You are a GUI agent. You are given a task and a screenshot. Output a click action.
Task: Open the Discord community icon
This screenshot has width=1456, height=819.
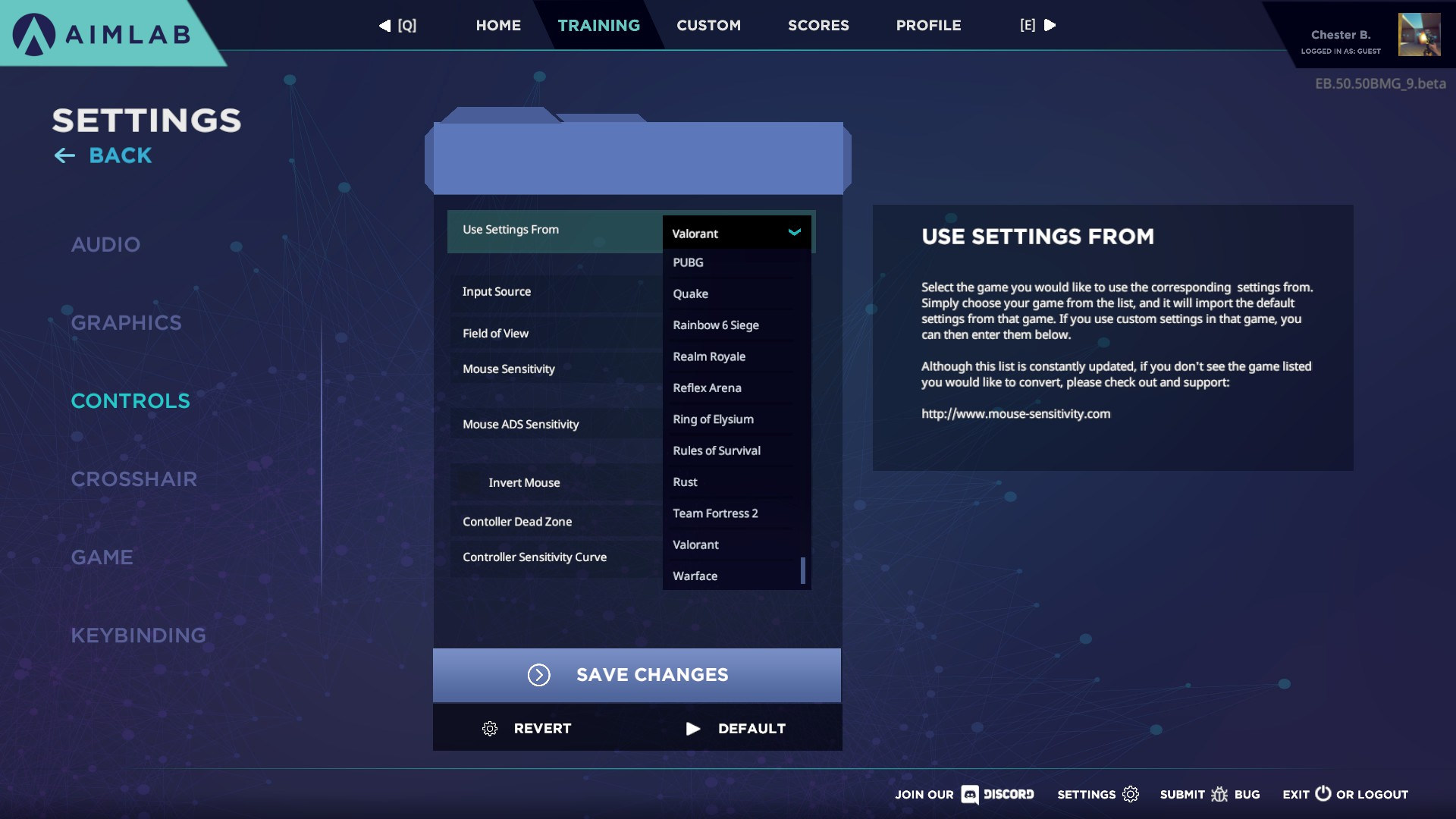coord(968,793)
